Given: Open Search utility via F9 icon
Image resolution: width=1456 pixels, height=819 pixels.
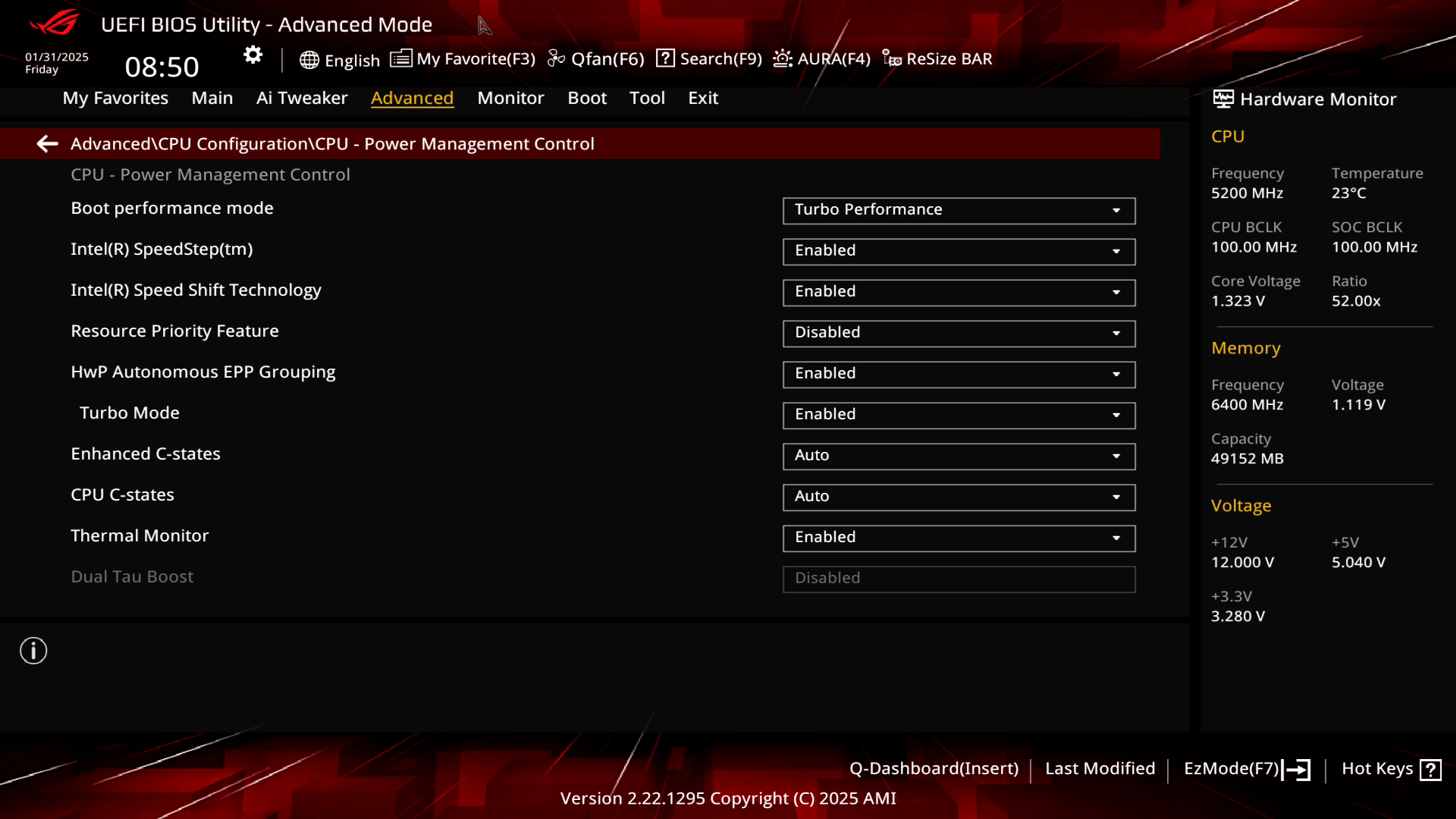Looking at the screenshot, I should (709, 58).
